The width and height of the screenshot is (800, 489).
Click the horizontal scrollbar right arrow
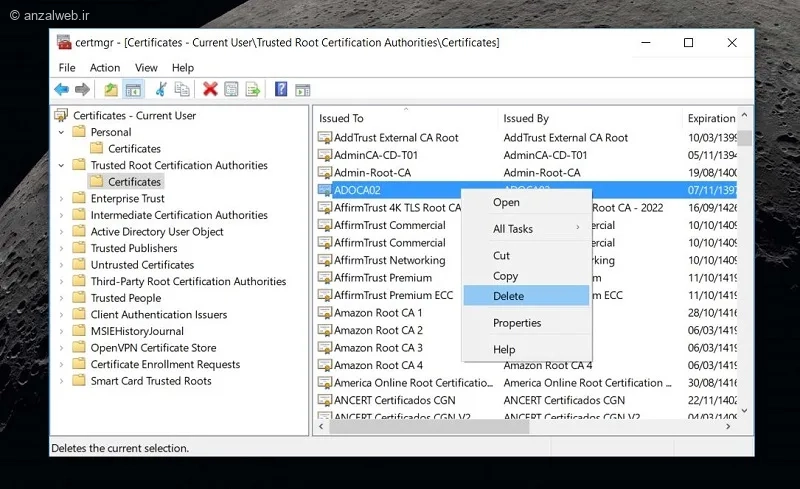pyautogui.click(x=728, y=426)
